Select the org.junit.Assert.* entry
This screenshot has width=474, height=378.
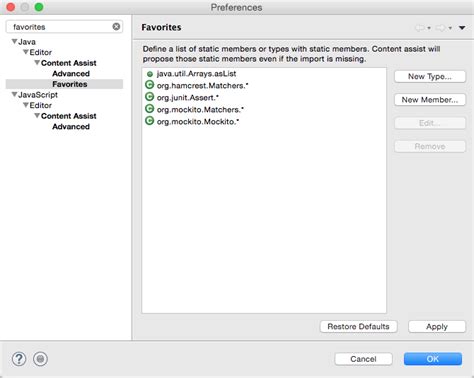coord(188,97)
